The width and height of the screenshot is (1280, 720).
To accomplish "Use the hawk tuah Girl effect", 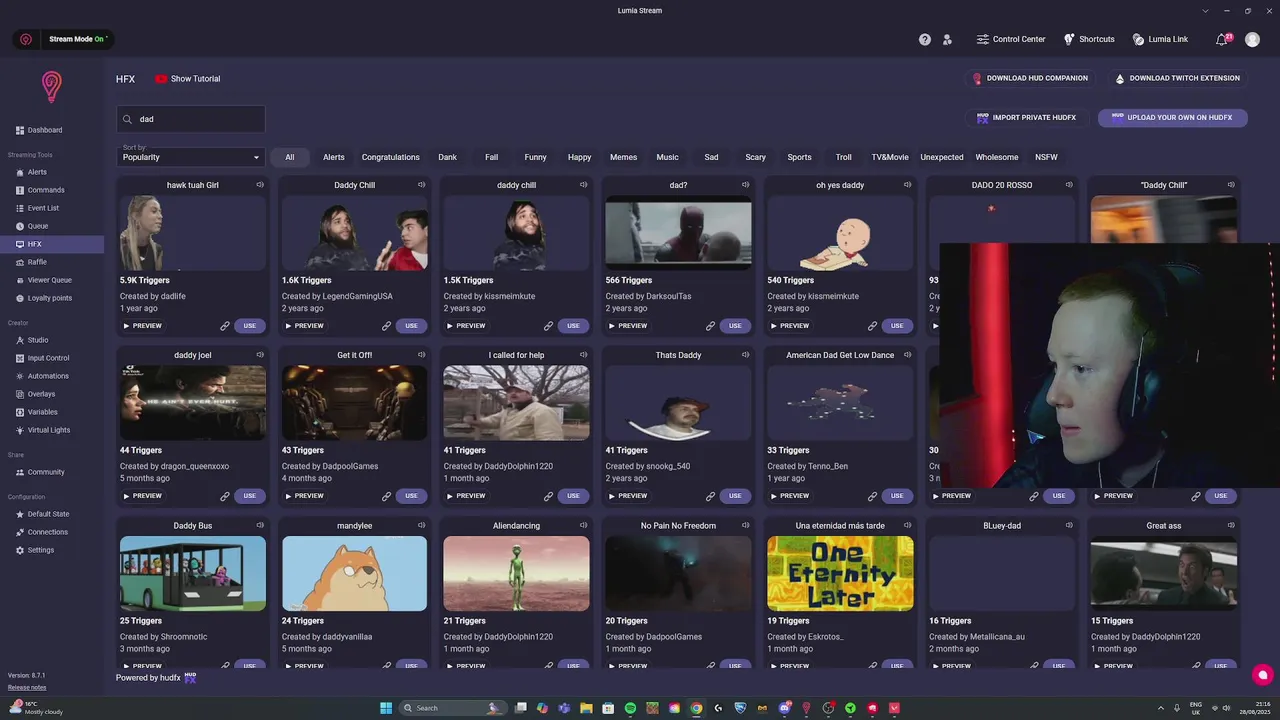I will pos(249,326).
